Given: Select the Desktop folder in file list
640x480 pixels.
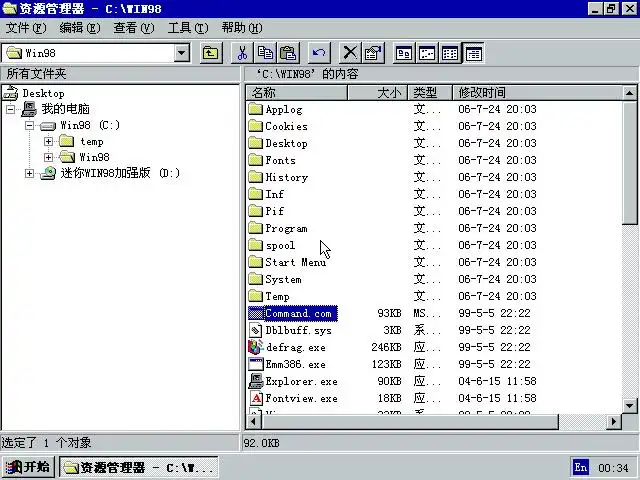Looking at the screenshot, I should 286,143.
